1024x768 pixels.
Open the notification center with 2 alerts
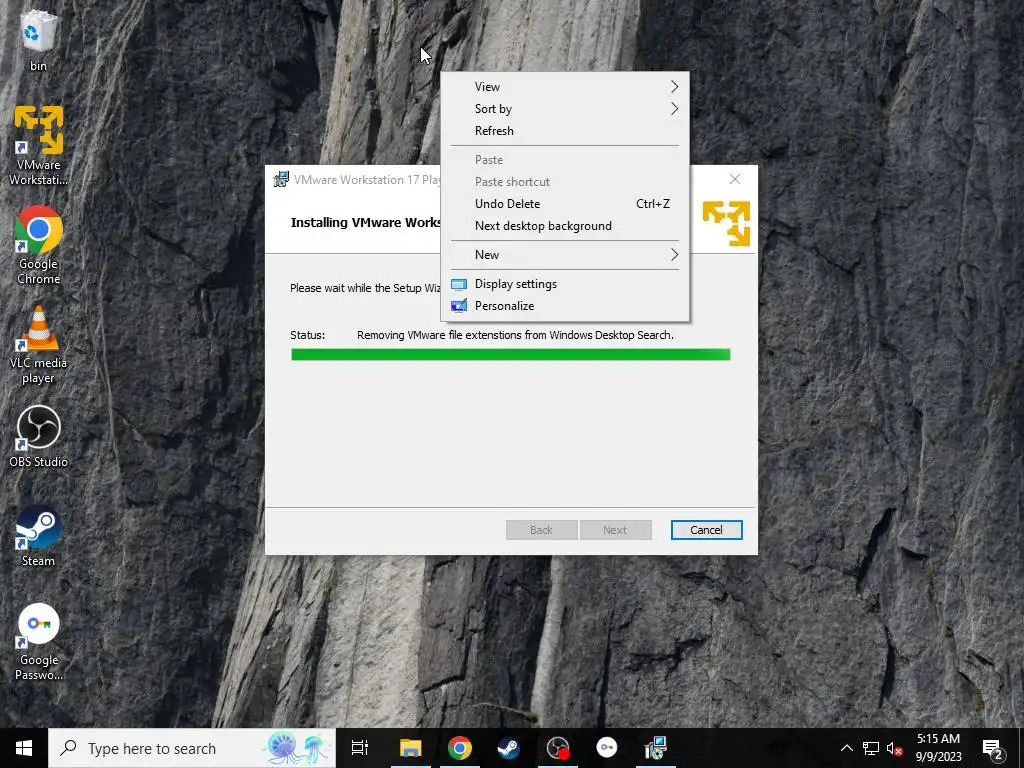(x=993, y=748)
